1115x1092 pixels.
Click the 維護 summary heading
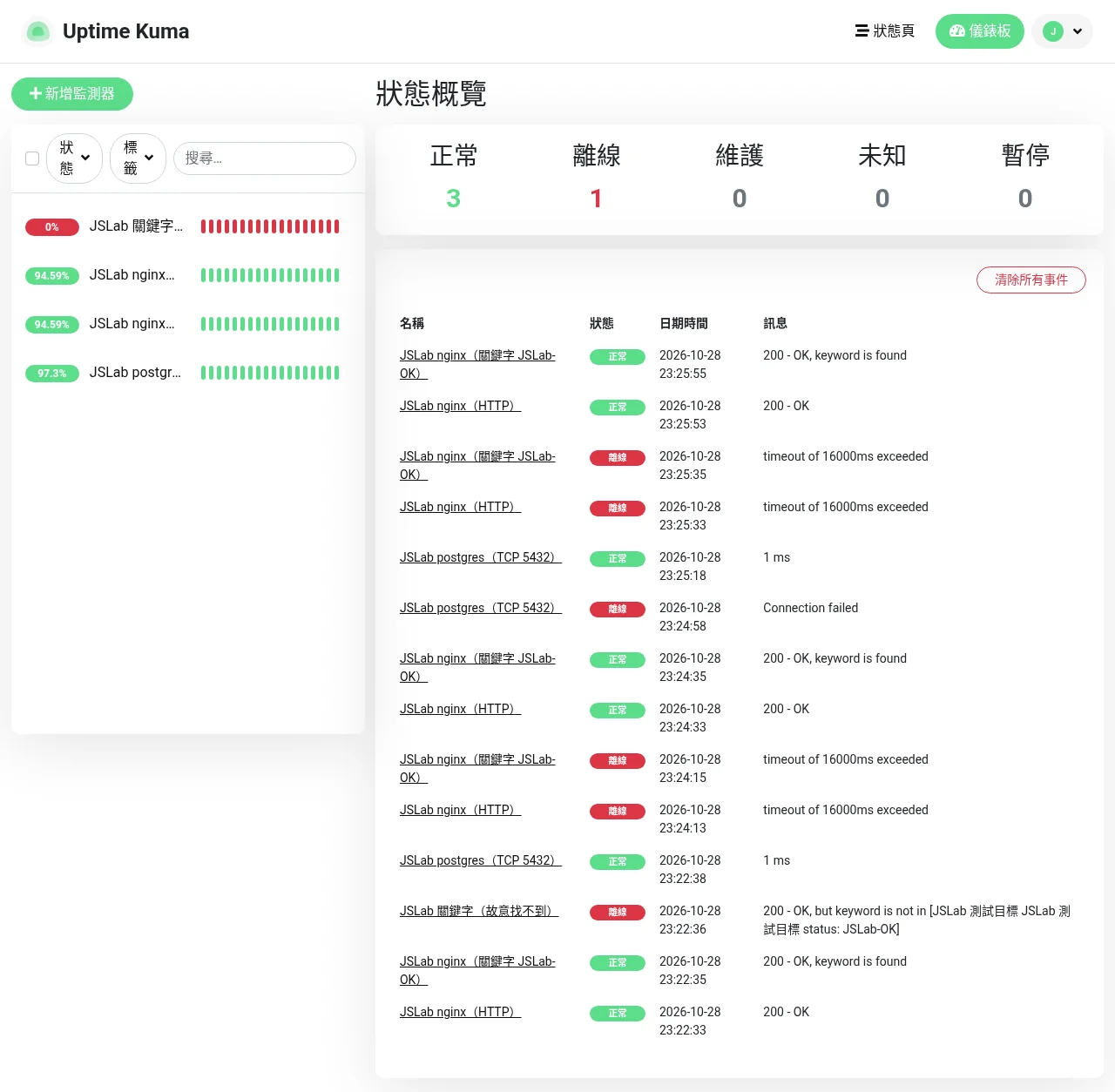point(740,156)
